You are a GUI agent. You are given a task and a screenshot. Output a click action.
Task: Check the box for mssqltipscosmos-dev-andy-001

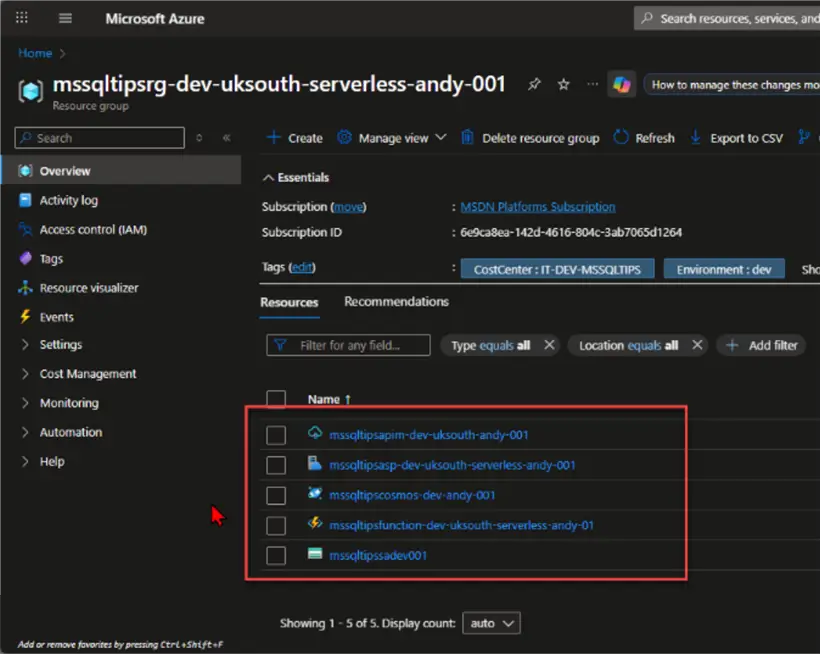[276, 496]
